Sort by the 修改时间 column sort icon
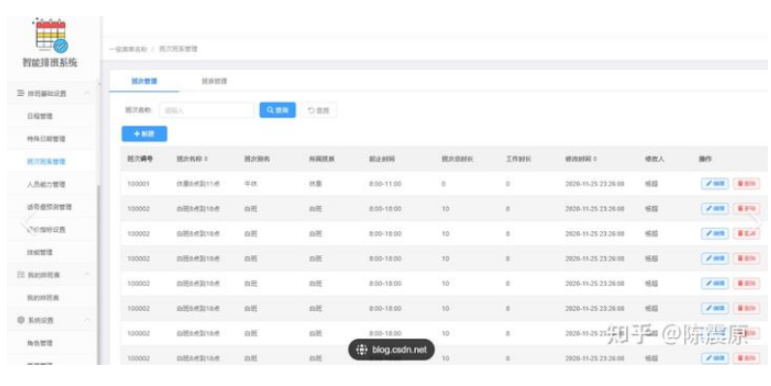771x386 pixels. click(595, 159)
